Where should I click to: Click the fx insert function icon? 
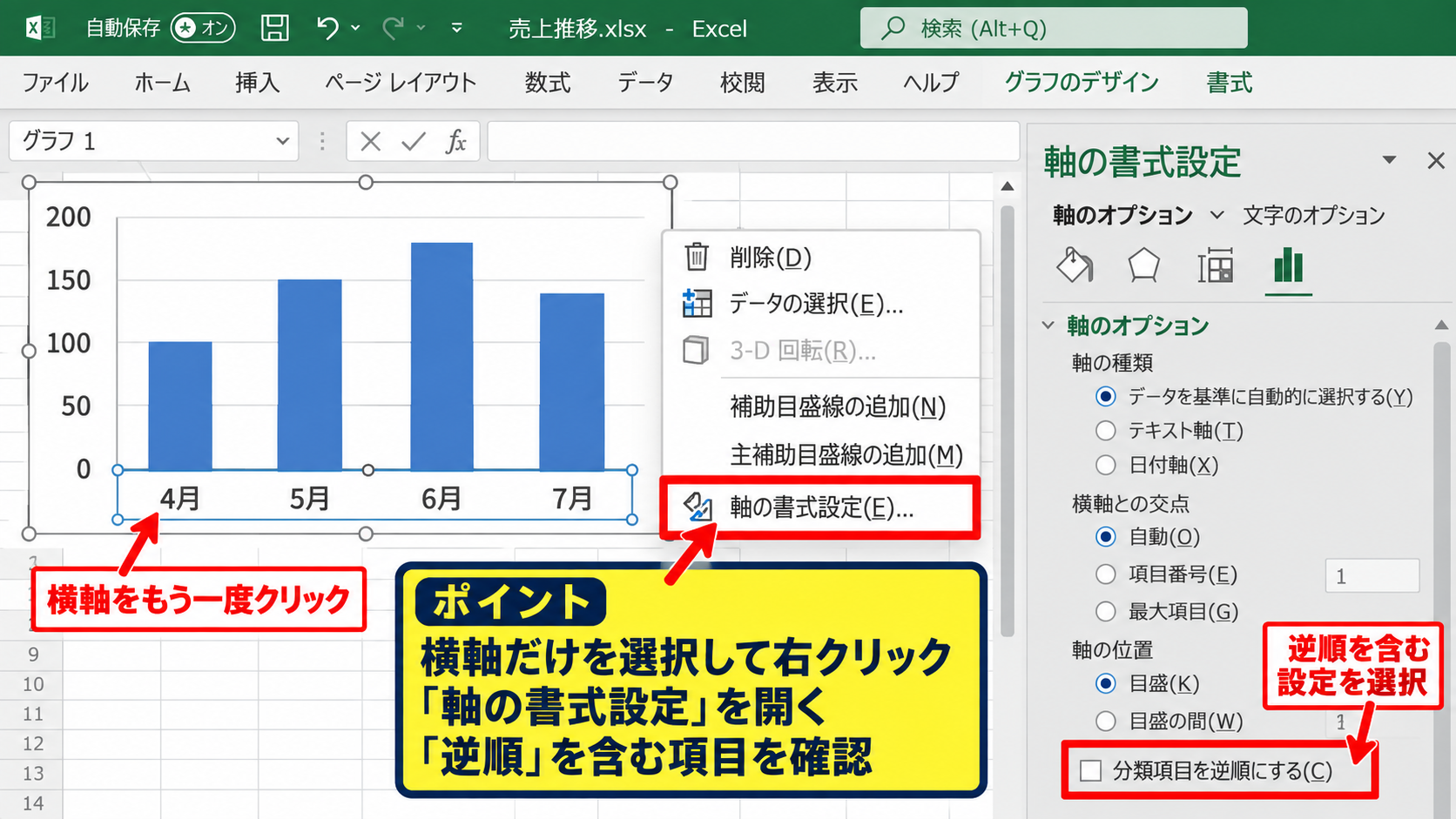456,141
